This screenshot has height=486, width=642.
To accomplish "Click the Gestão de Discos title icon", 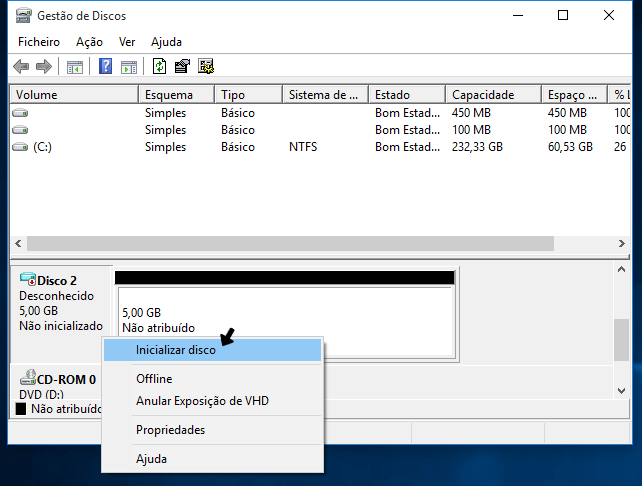I will (23, 16).
